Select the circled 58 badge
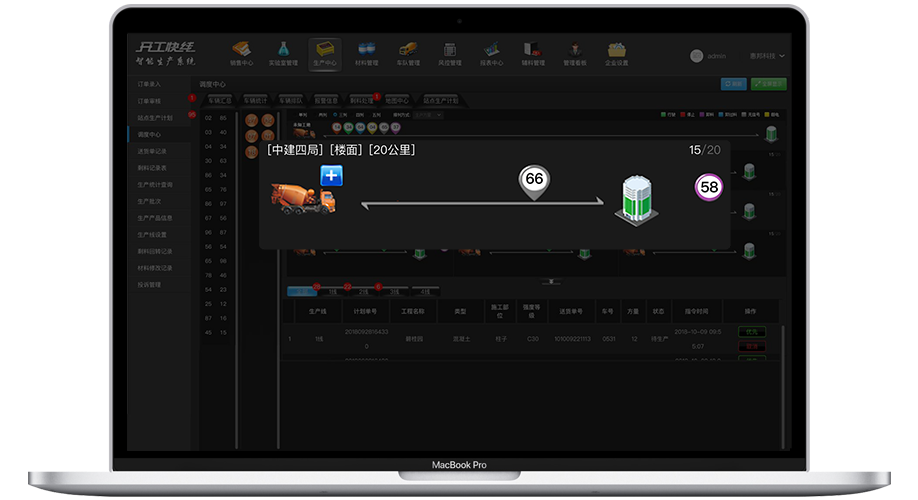 click(709, 187)
